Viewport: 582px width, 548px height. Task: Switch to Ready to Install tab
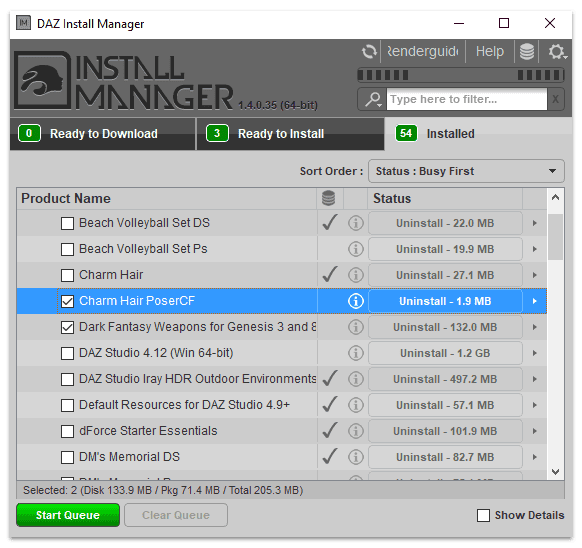click(x=290, y=134)
